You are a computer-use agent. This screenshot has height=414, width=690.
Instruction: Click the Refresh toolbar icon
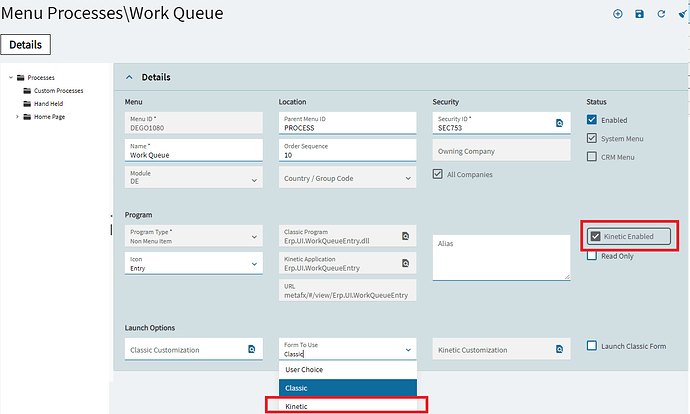pos(661,14)
